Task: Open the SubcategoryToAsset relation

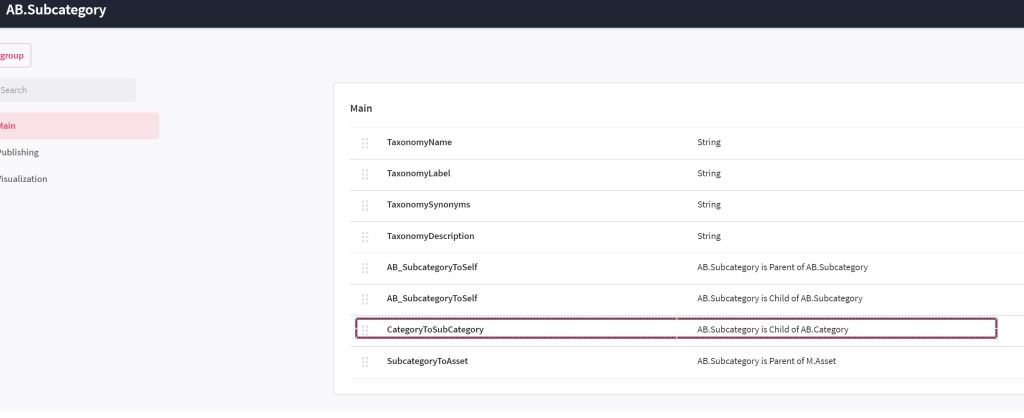Action: (x=427, y=361)
